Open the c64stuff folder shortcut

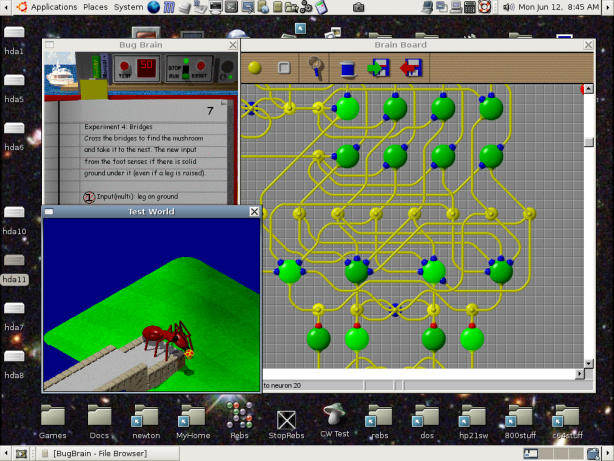pyautogui.click(x=567, y=421)
